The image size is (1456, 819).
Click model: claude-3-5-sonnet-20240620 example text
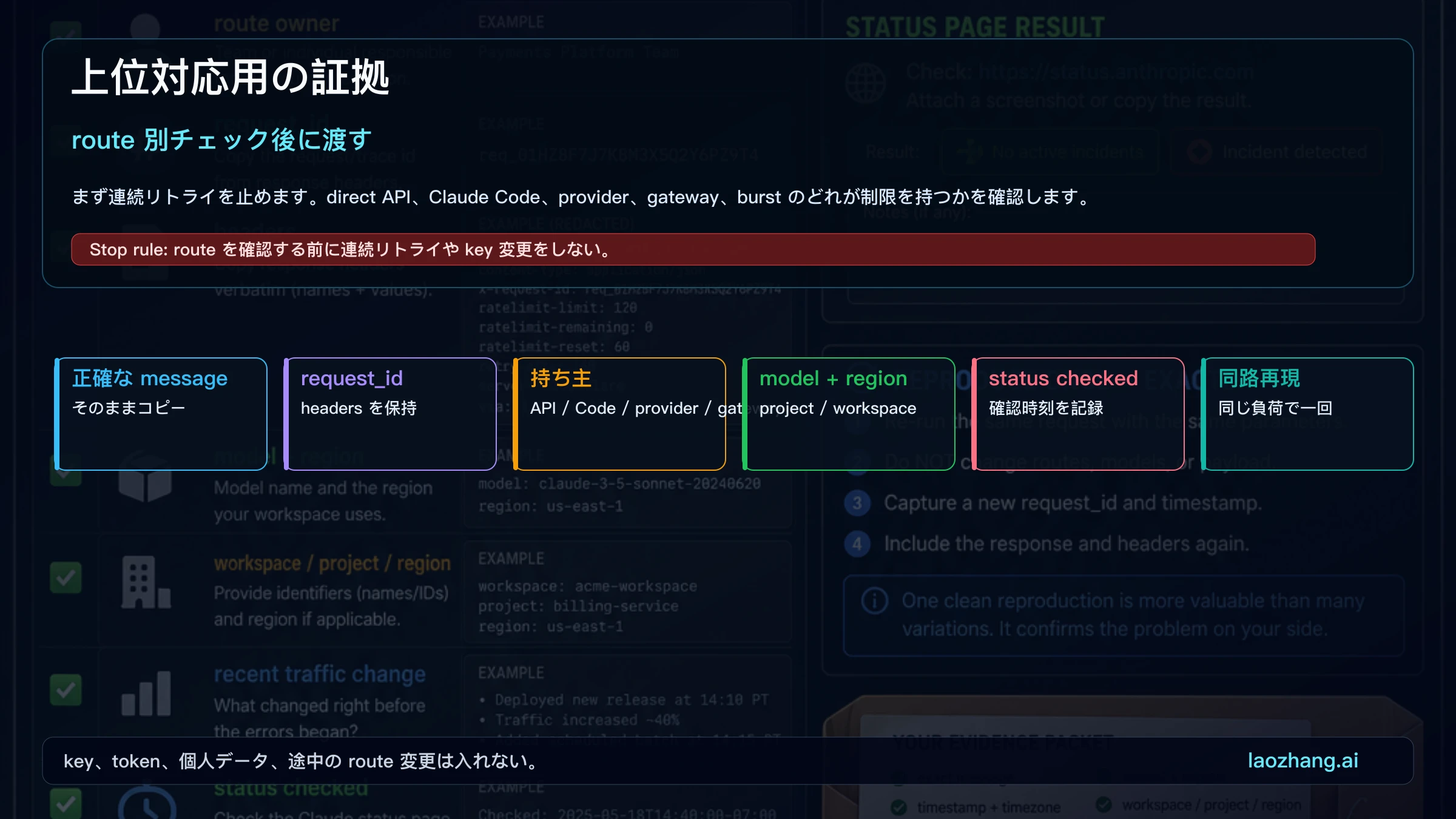tap(619, 484)
